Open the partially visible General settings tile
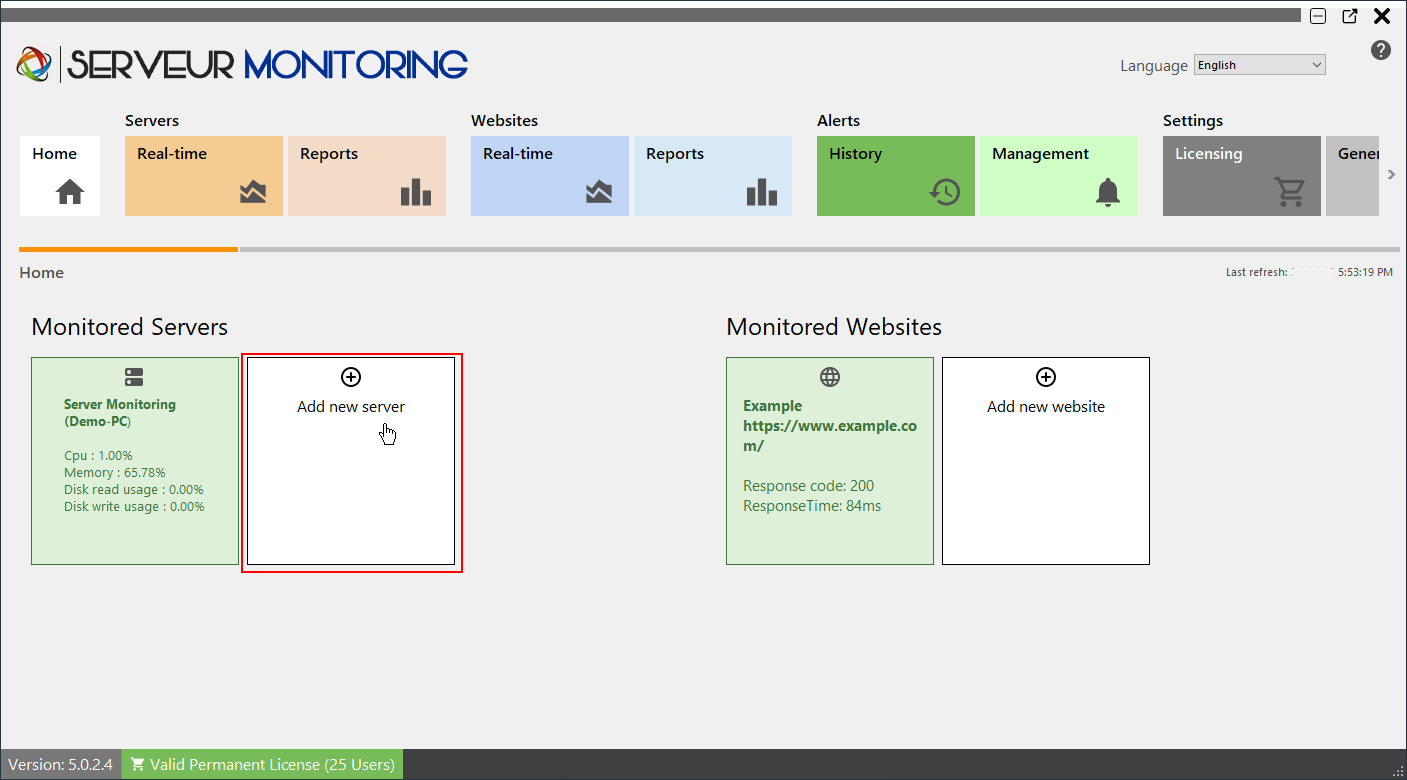Image resolution: width=1407 pixels, height=780 pixels. pyautogui.click(x=1353, y=176)
